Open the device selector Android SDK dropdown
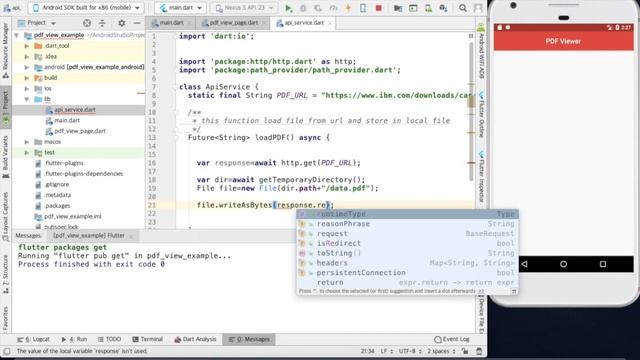 coord(86,8)
